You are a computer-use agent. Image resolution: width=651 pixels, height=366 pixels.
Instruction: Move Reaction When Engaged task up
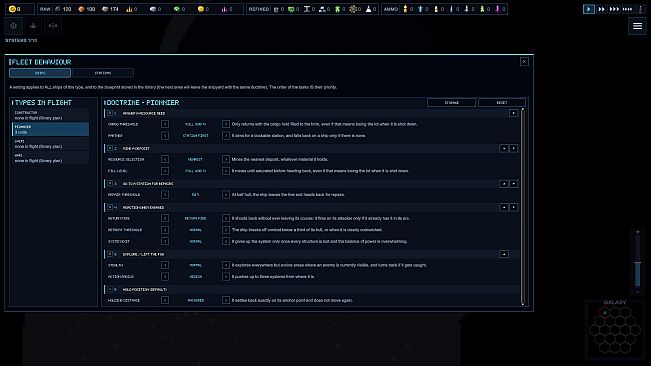(504, 207)
